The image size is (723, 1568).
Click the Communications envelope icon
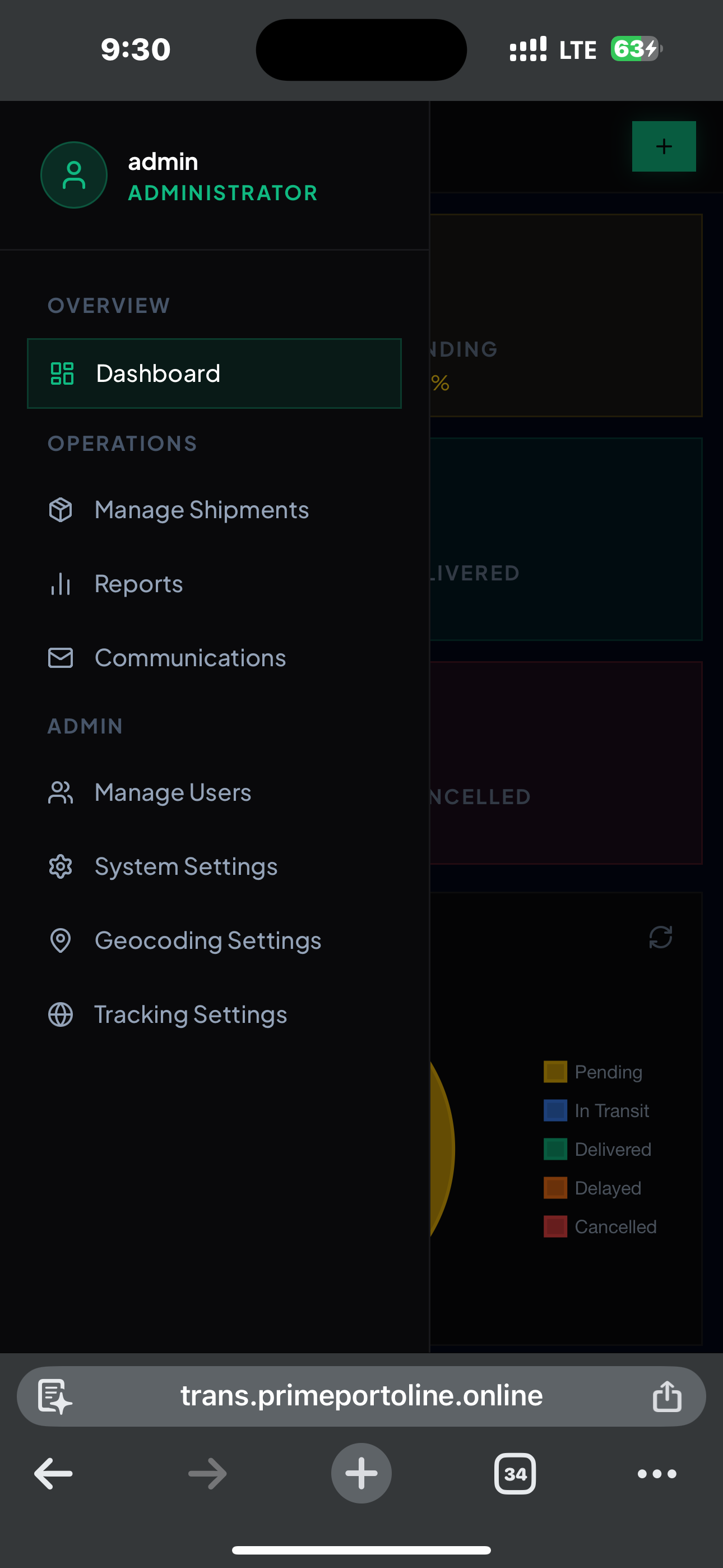click(x=61, y=658)
